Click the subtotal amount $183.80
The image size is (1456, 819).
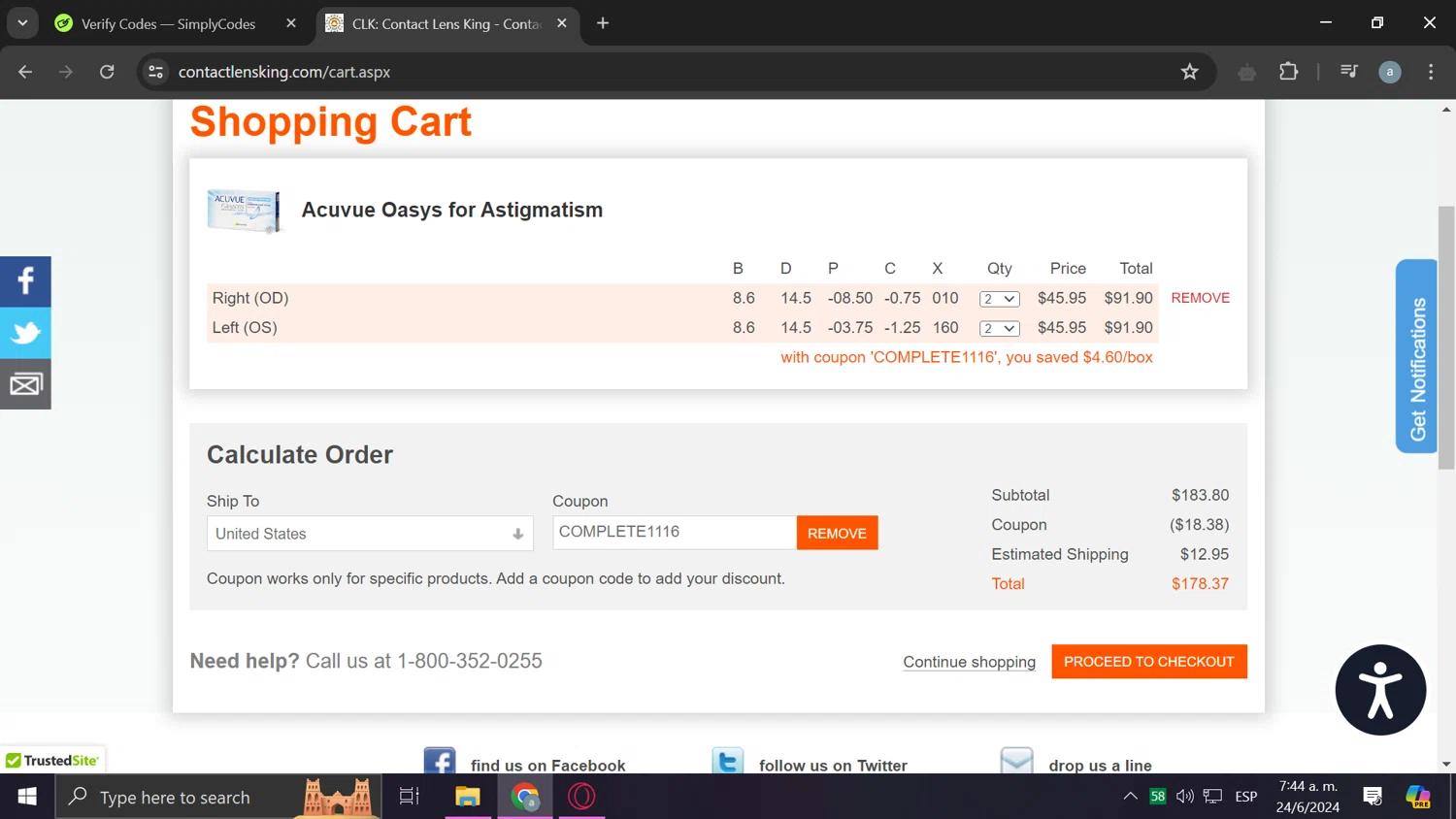coord(1200,495)
